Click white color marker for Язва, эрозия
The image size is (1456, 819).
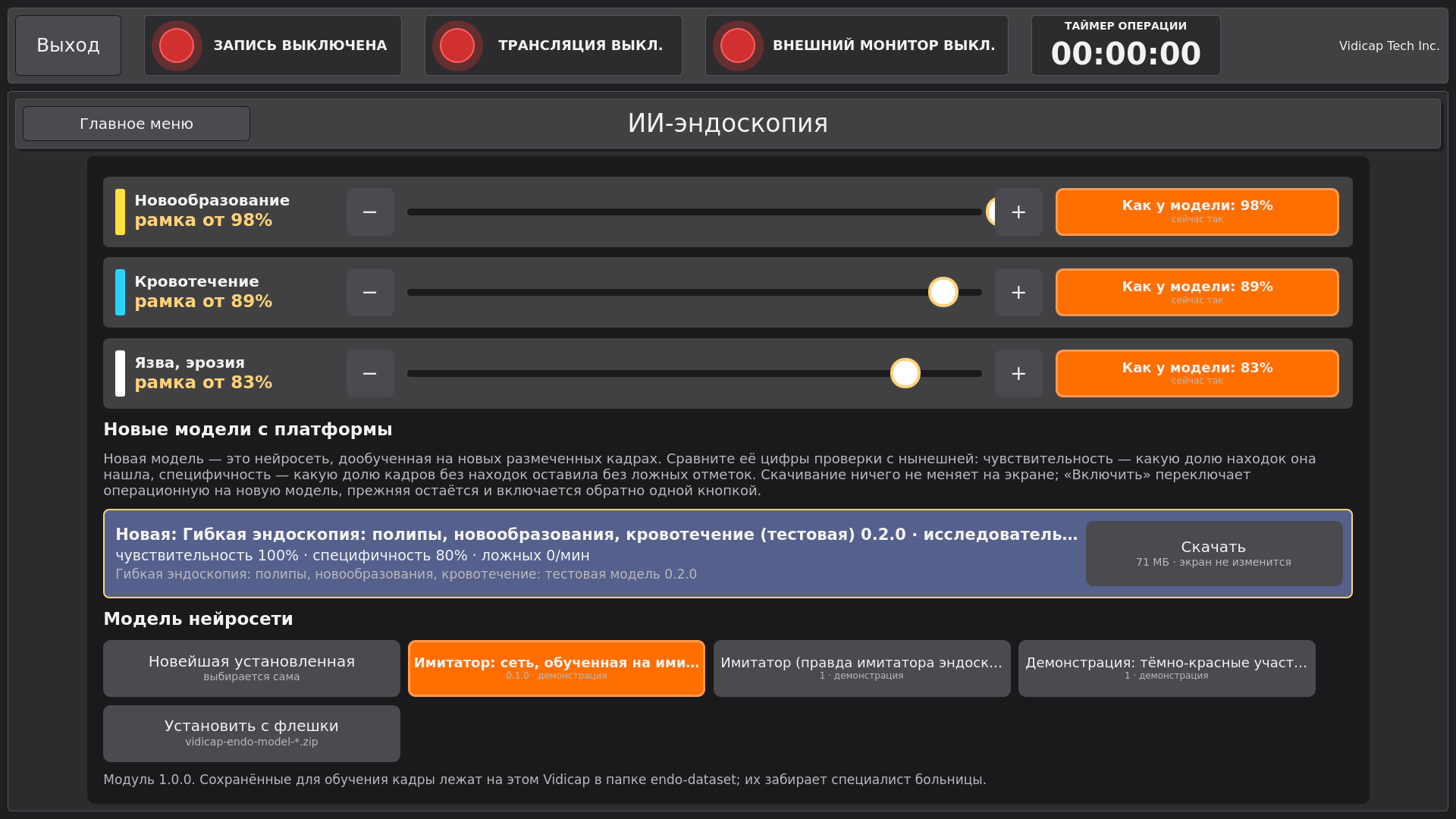point(120,373)
